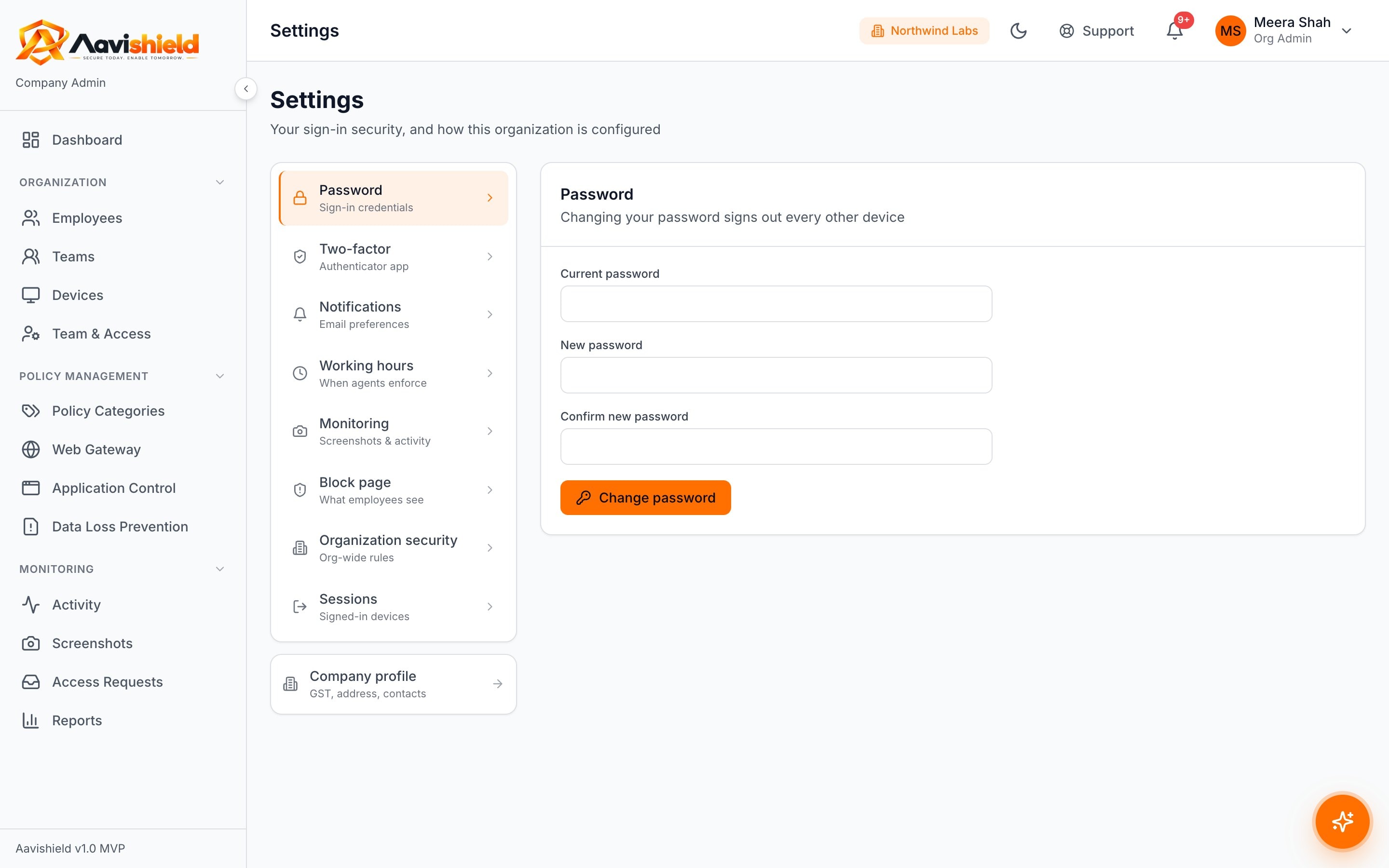Focus the Current password field
This screenshot has height=868, width=1389.
click(x=776, y=304)
